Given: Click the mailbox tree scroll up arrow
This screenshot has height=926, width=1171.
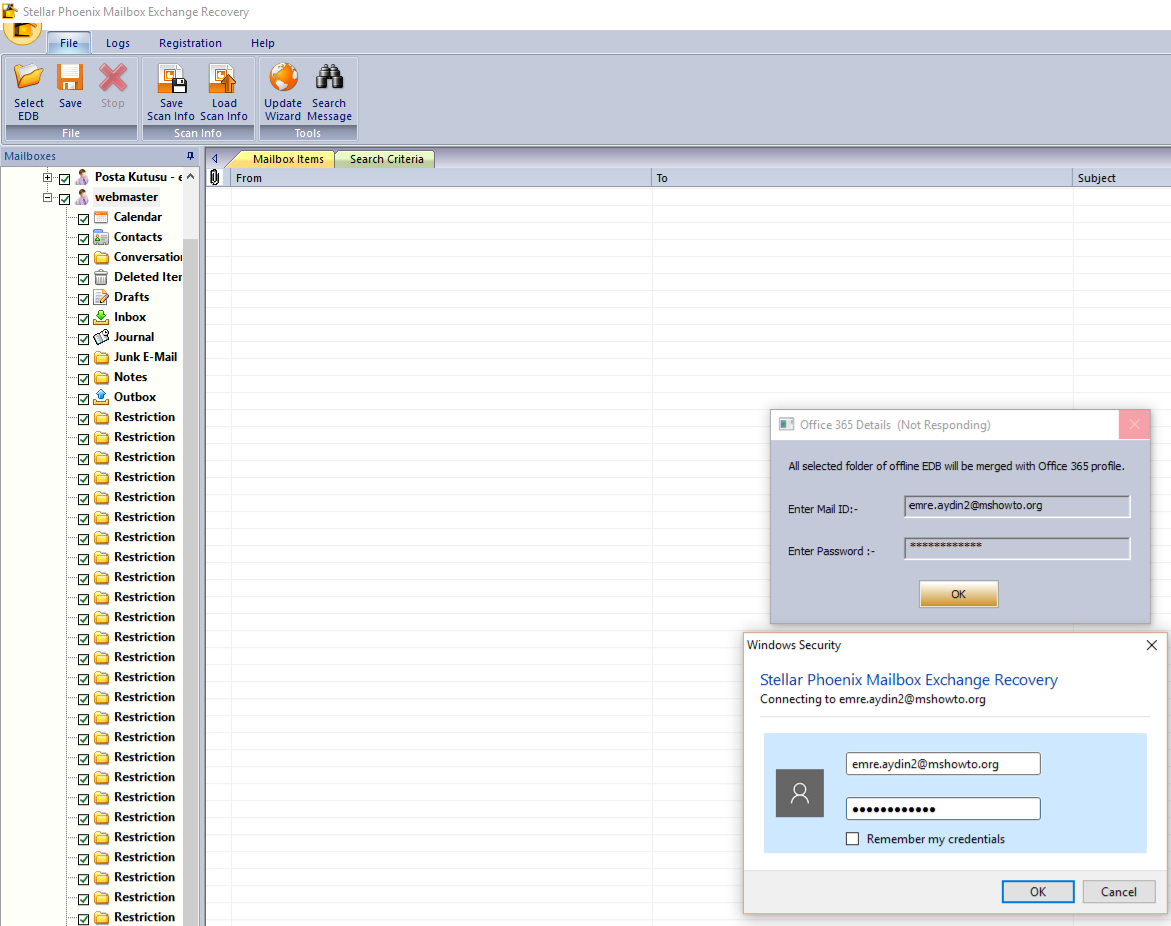Looking at the screenshot, I should (x=190, y=177).
